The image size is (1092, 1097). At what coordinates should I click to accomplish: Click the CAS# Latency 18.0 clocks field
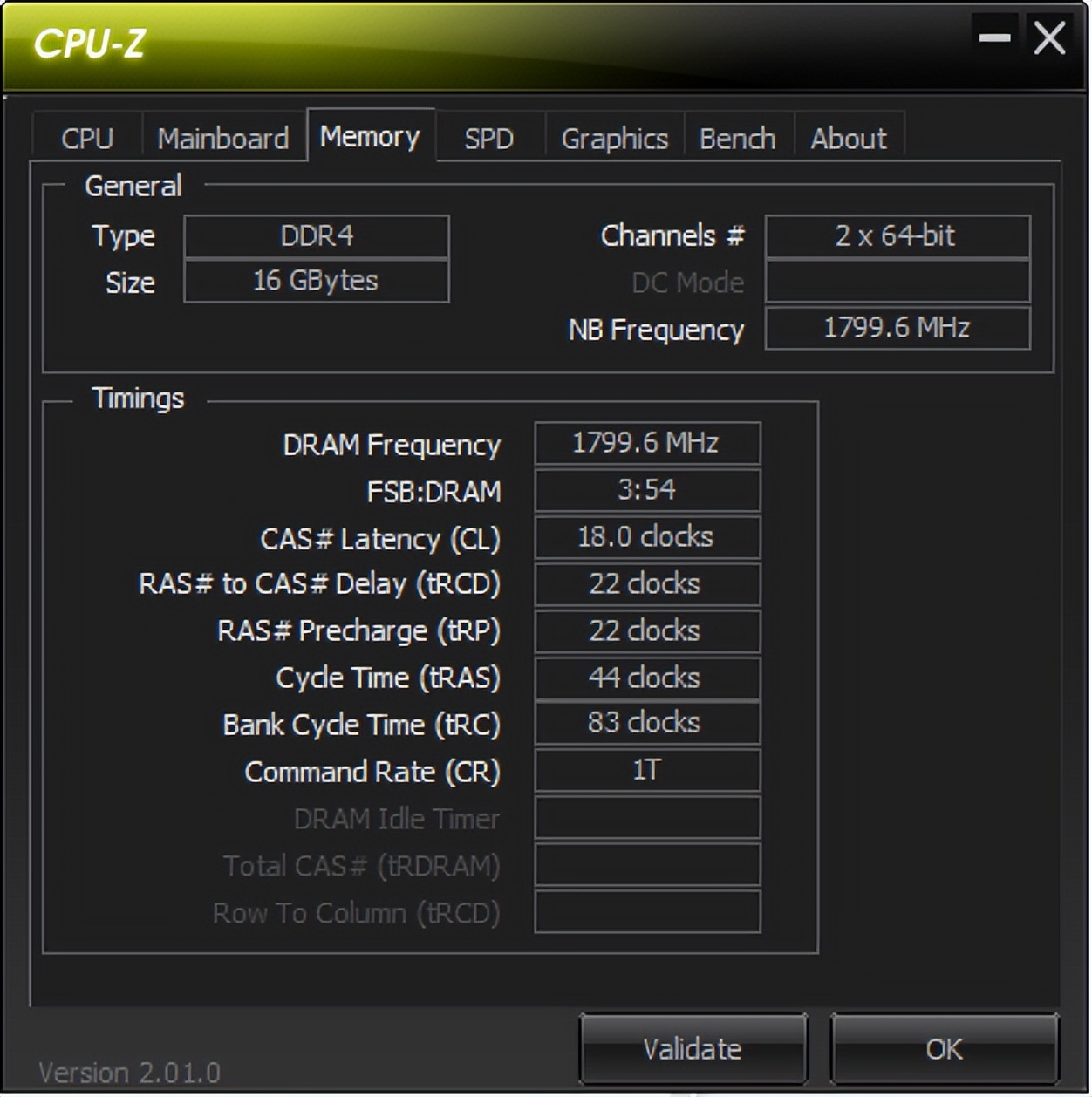(x=647, y=537)
